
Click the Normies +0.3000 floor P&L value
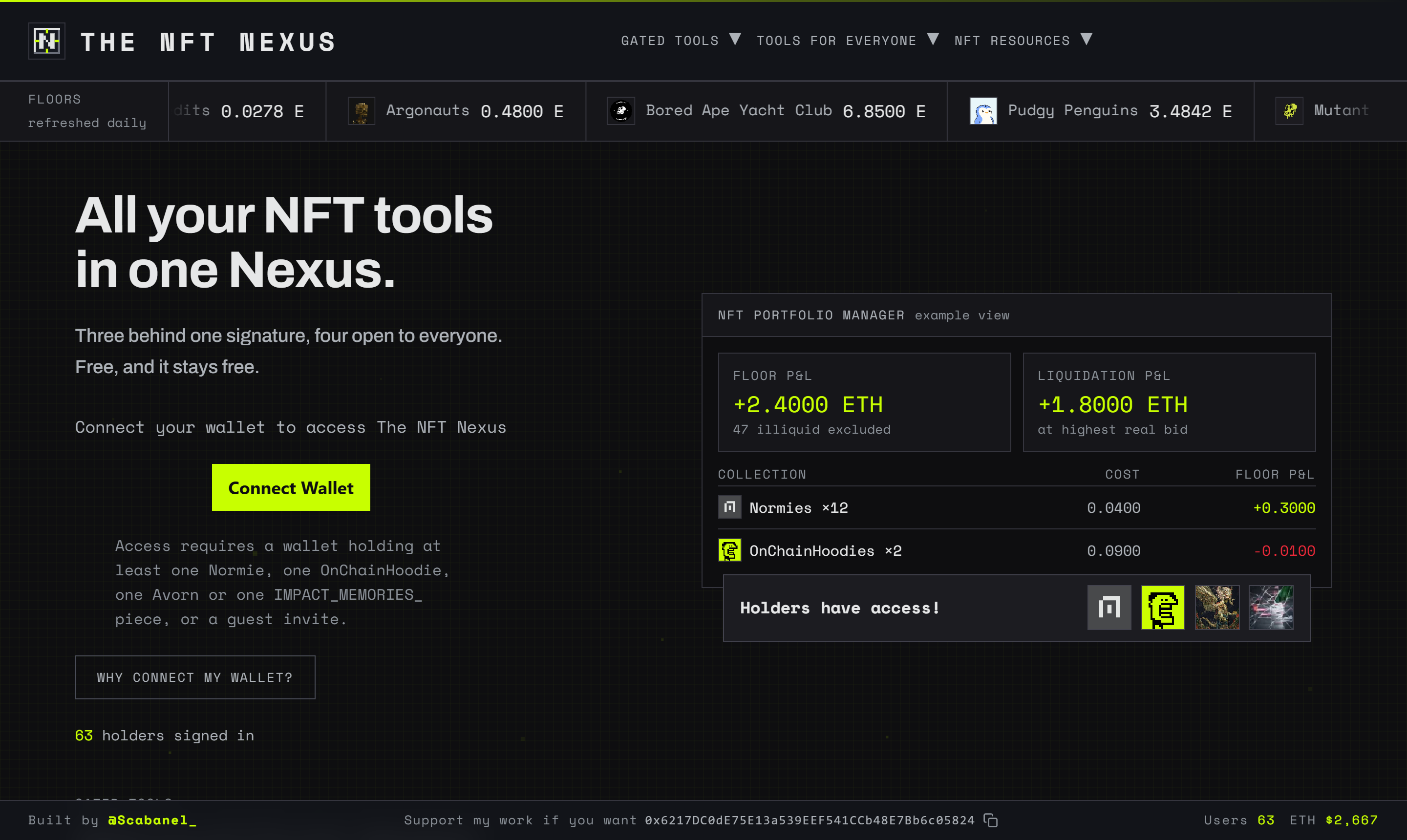click(1283, 508)
